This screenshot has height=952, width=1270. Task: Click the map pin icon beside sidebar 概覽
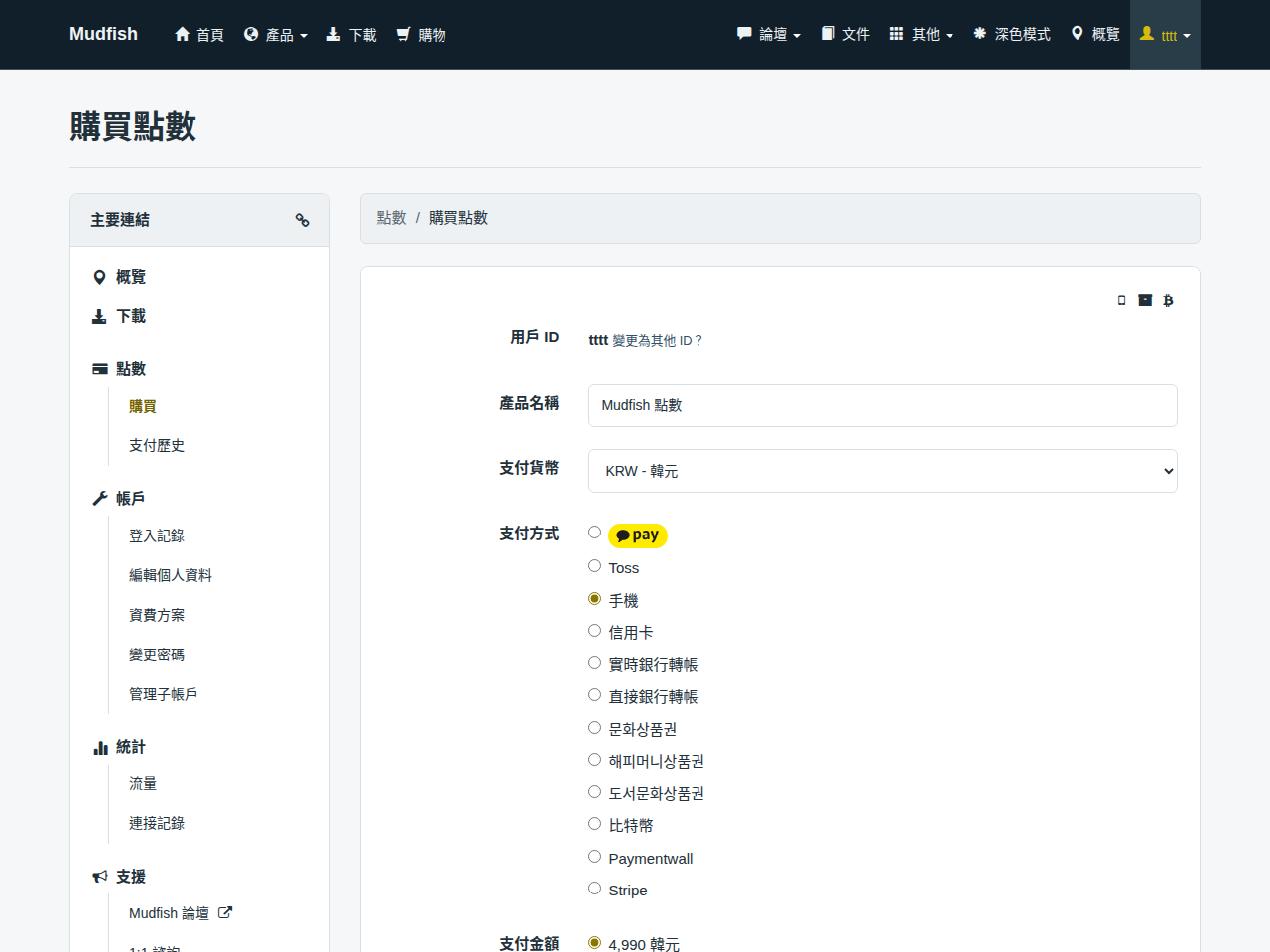[x=99, y=277]
